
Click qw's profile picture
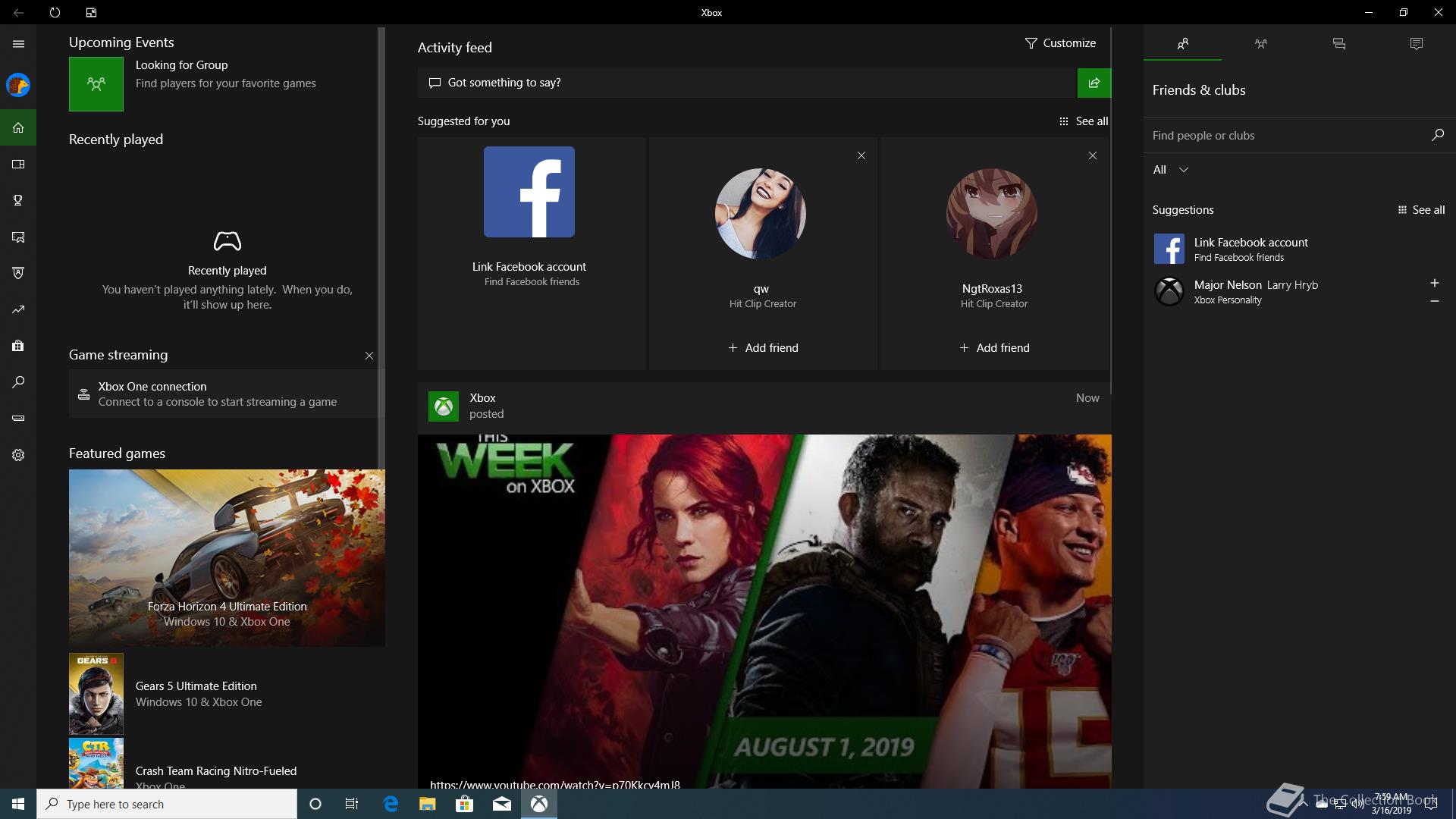761,213
